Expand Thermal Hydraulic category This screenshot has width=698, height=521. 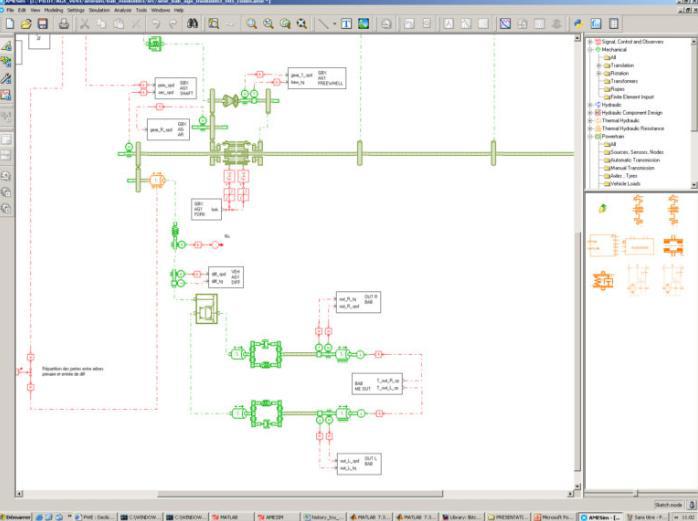click(590, 121)
